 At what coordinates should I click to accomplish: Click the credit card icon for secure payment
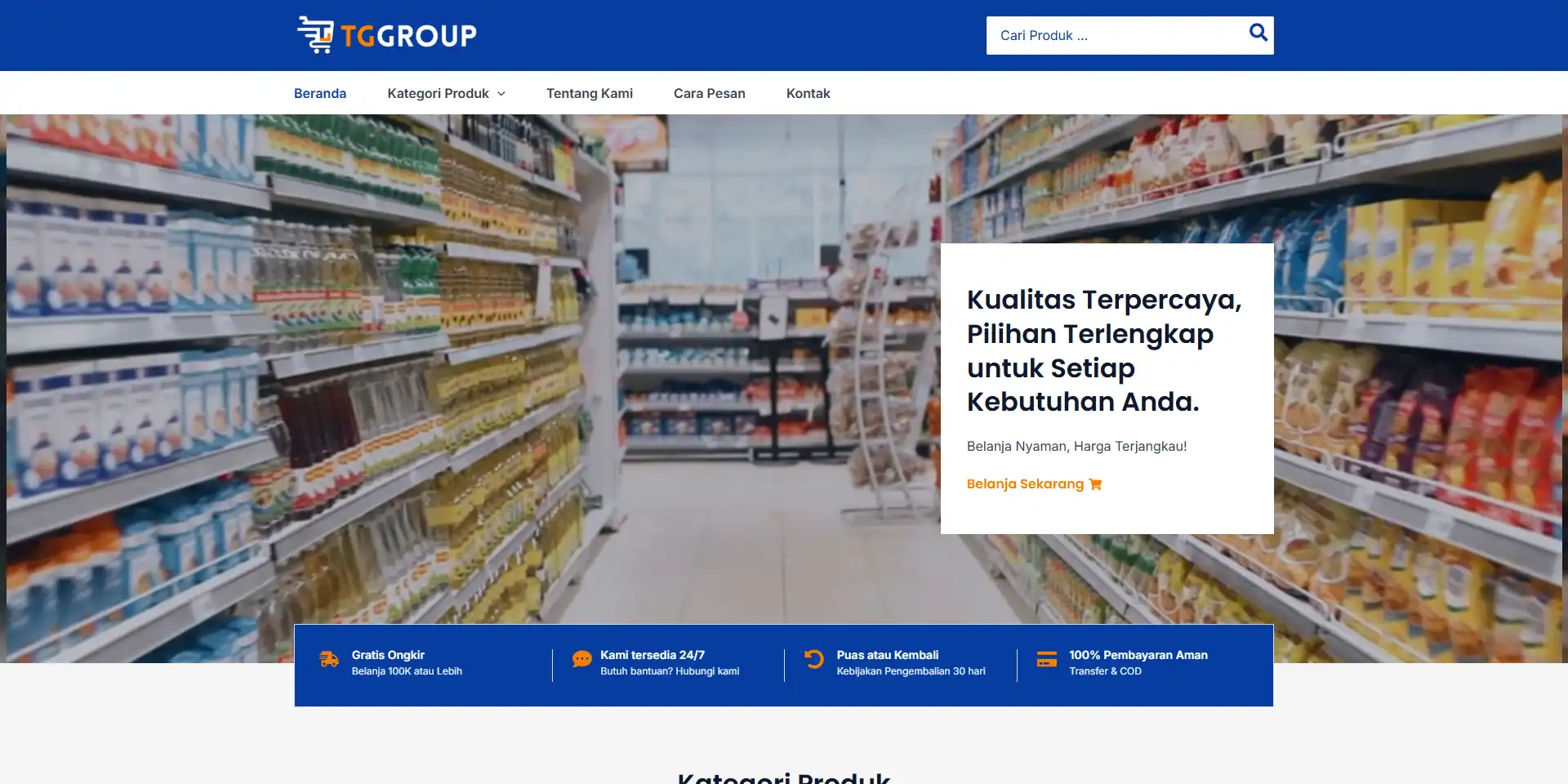tap(1047, 659)
